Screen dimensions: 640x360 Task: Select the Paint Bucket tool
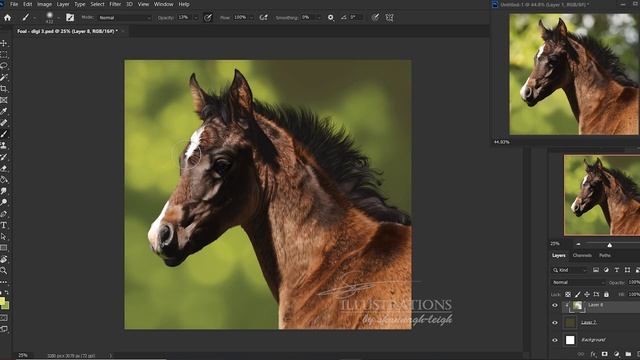coord(4,180)
